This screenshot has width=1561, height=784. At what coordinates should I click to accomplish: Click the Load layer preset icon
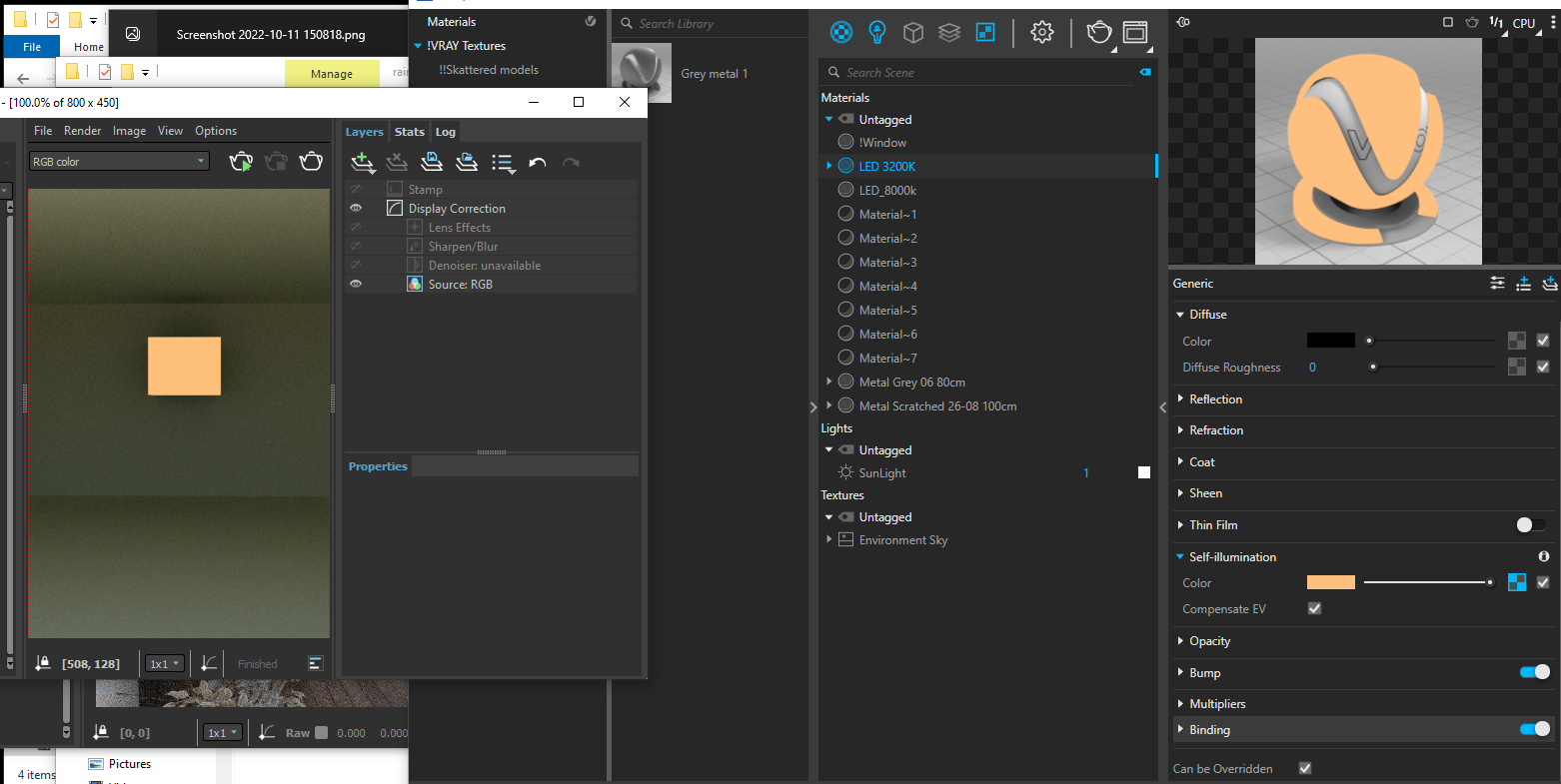[x=467, y=162]
